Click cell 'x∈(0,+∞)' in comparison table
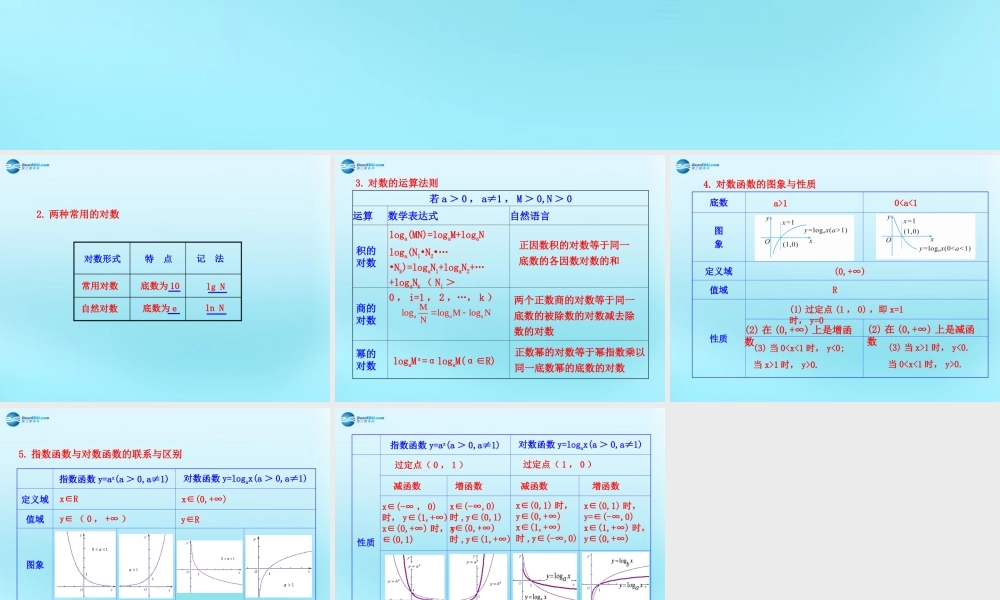Image resolution: width=1000 pixels, height=600 pixels. coord(203,499)
